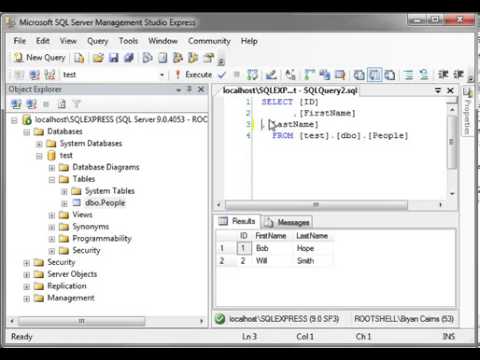Click the Change Connection icon
Screen dimensions: 480x360
[x=50, y=75]
